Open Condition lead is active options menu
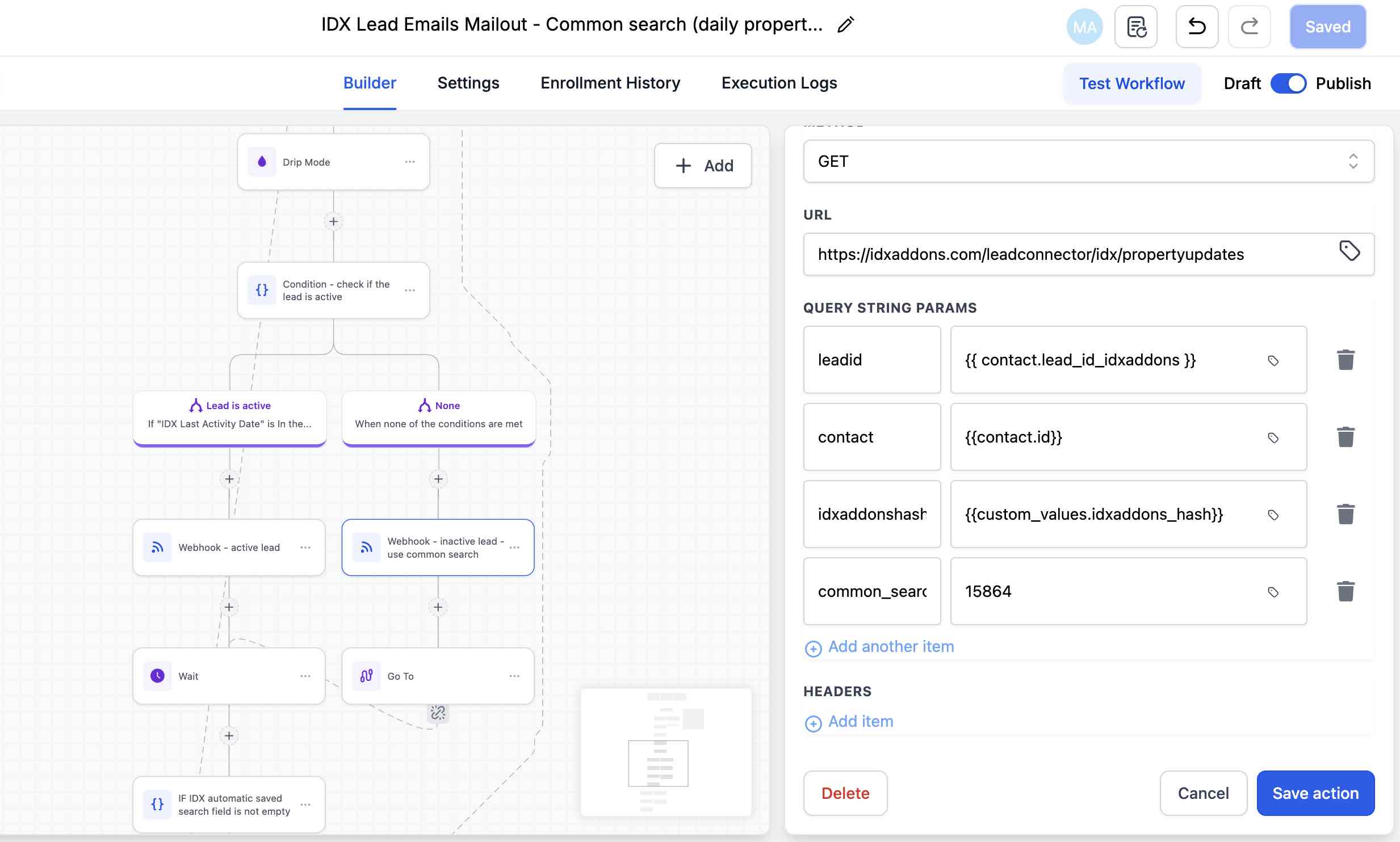 click(x=410, y=291)
